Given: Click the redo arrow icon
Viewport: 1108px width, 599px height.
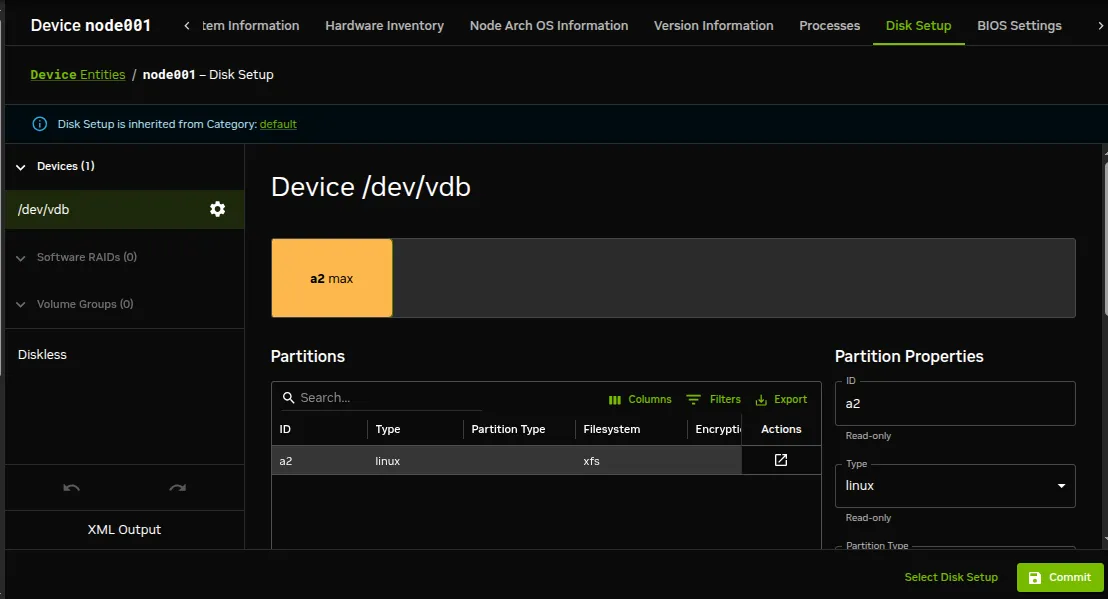Looking at the screenshot, I should (177, 487).
